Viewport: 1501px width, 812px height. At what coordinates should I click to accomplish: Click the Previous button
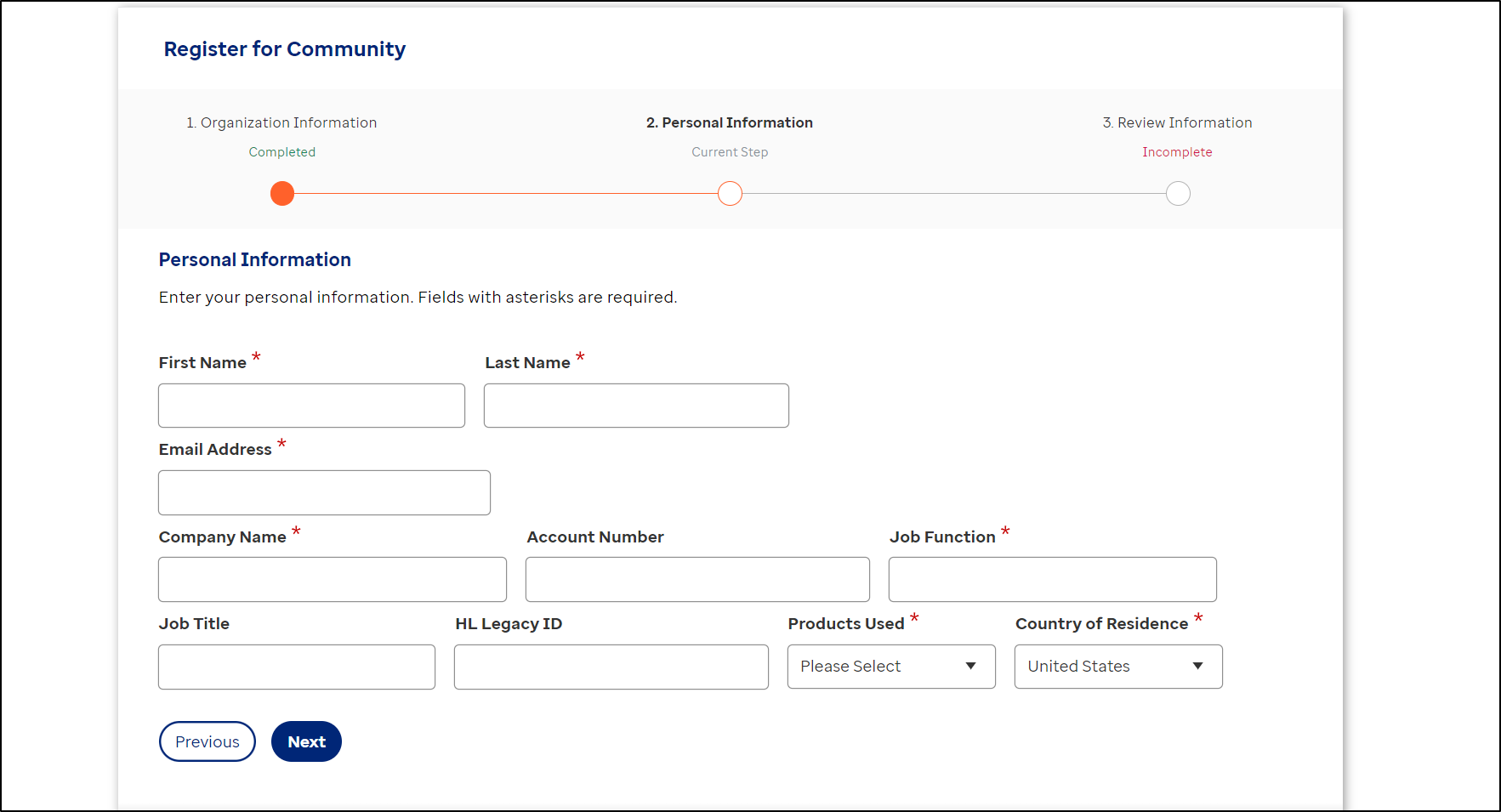(x=207, y=741)
